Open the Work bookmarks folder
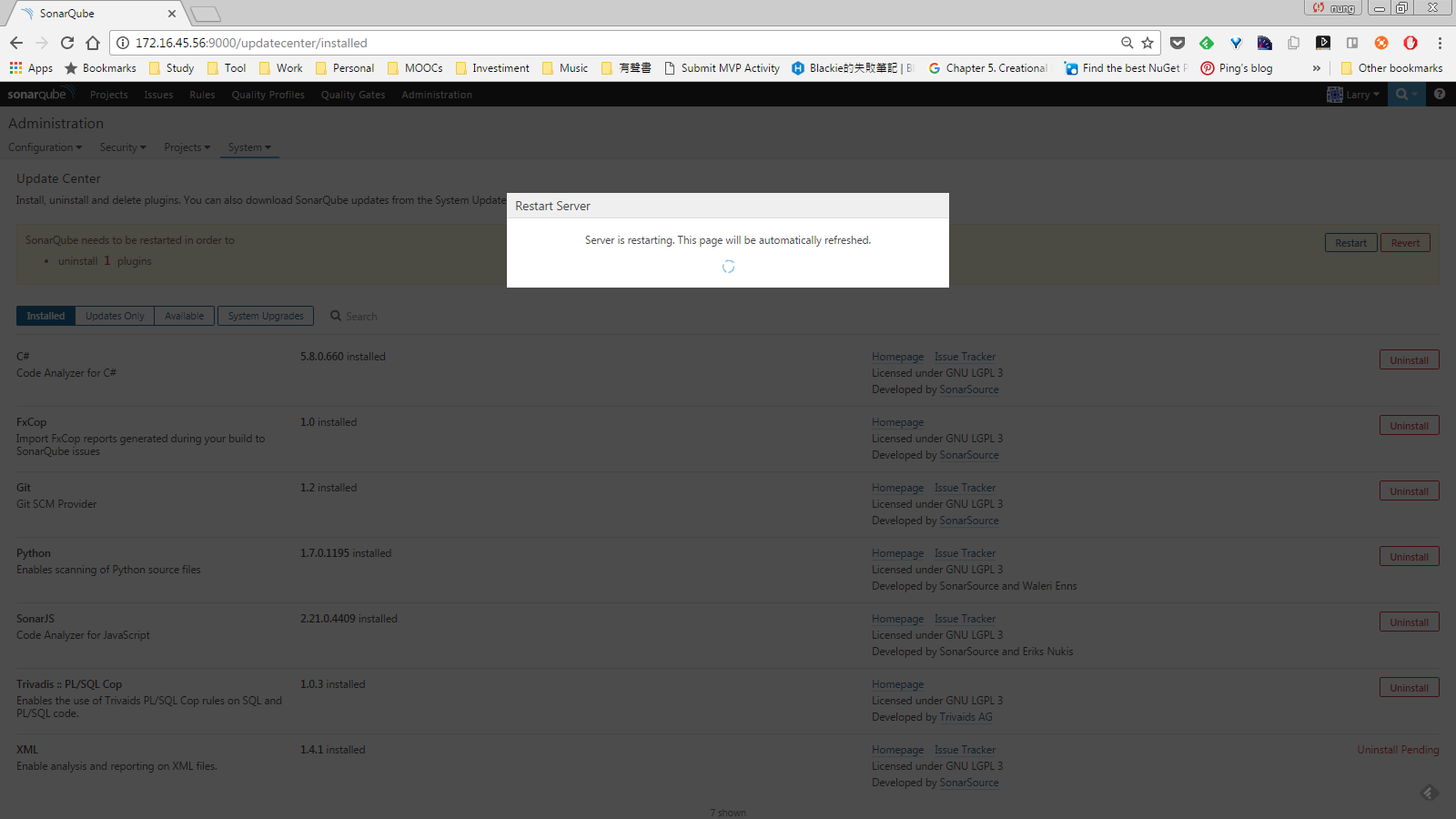Viewport: 1456px width, 819px height. coord(281,68)
